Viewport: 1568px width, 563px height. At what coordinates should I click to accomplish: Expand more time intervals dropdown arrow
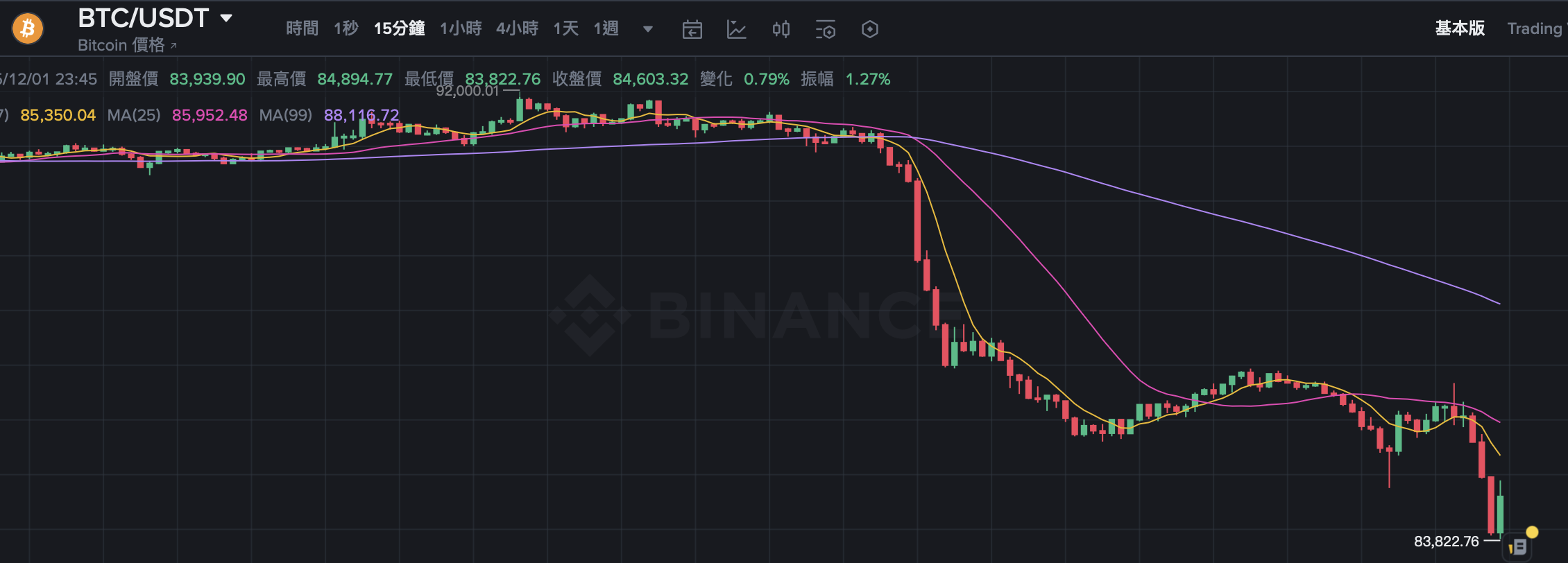click(x=647, y=29)
